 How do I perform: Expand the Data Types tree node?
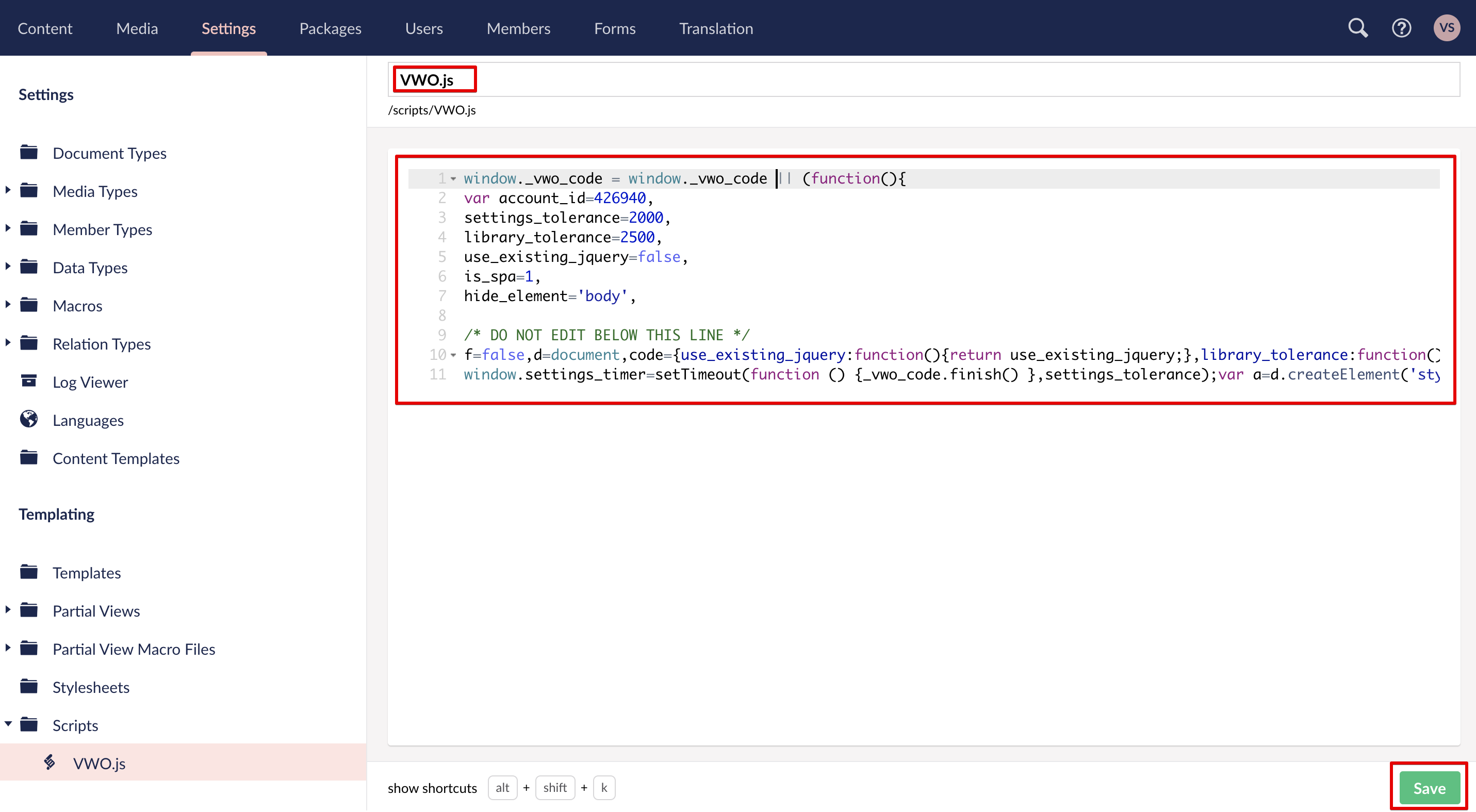tap(7, 266)
